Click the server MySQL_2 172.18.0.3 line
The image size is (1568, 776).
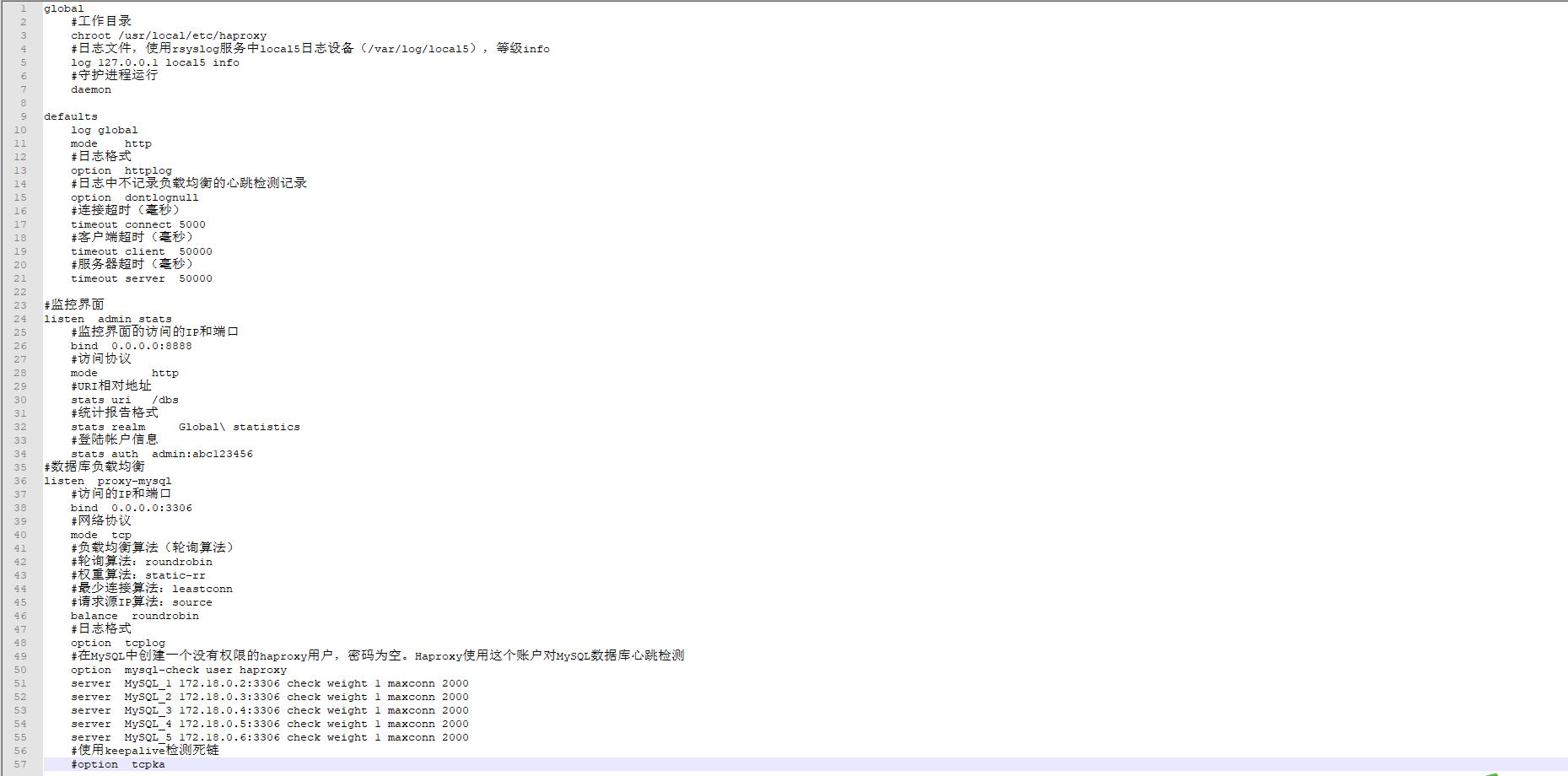pyautogui.click(x=270, y=697)
